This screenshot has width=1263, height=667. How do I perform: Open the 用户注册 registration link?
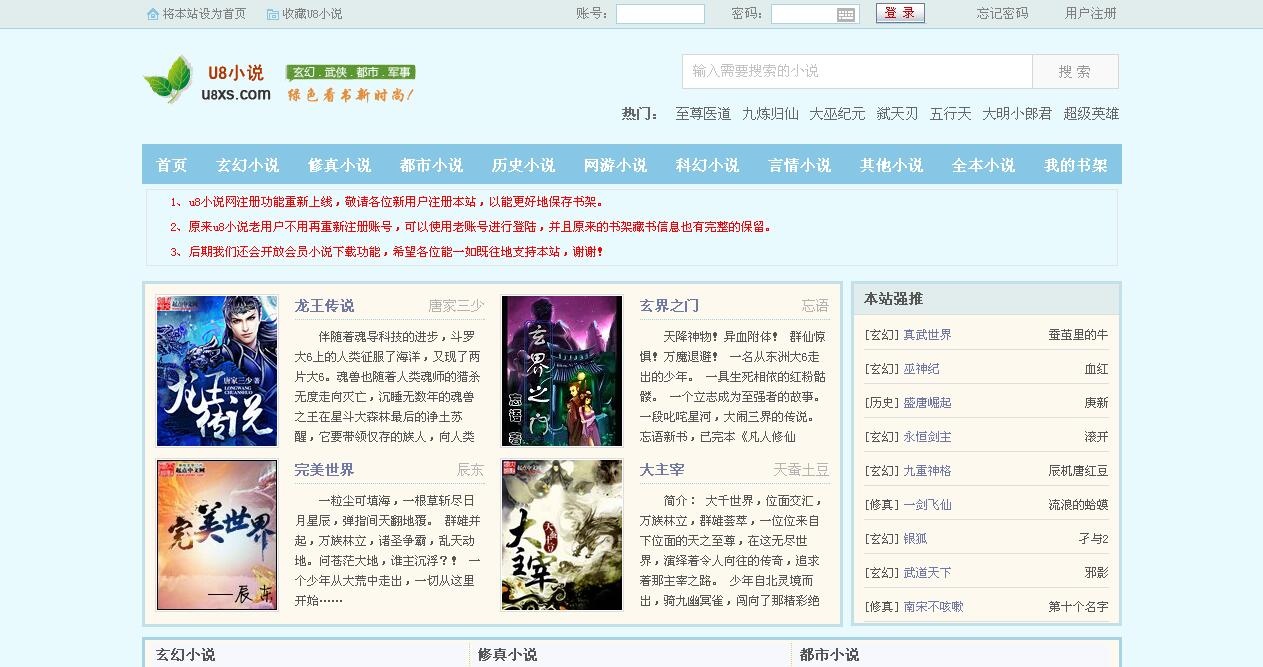click(x=1091, y=14)
